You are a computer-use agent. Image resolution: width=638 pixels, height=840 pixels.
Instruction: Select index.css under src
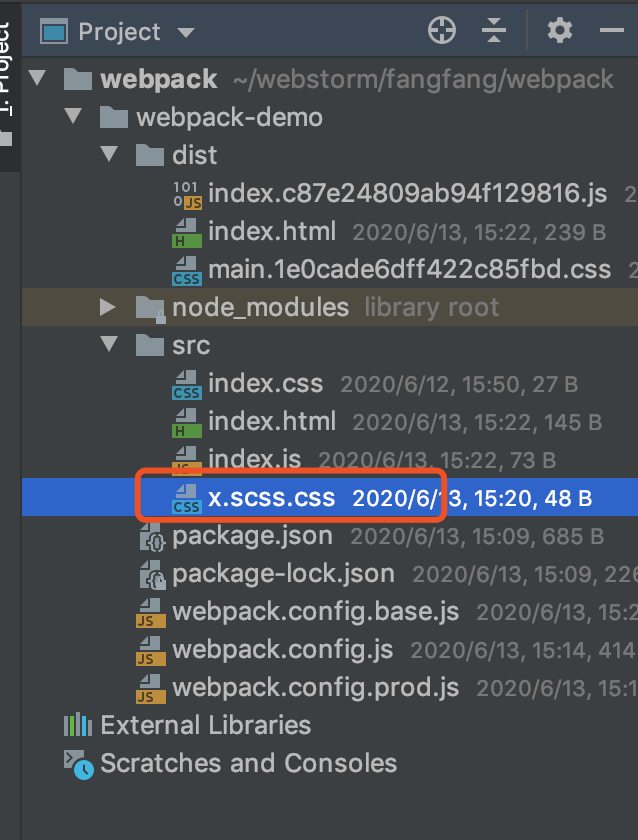(x=265, y=383)
